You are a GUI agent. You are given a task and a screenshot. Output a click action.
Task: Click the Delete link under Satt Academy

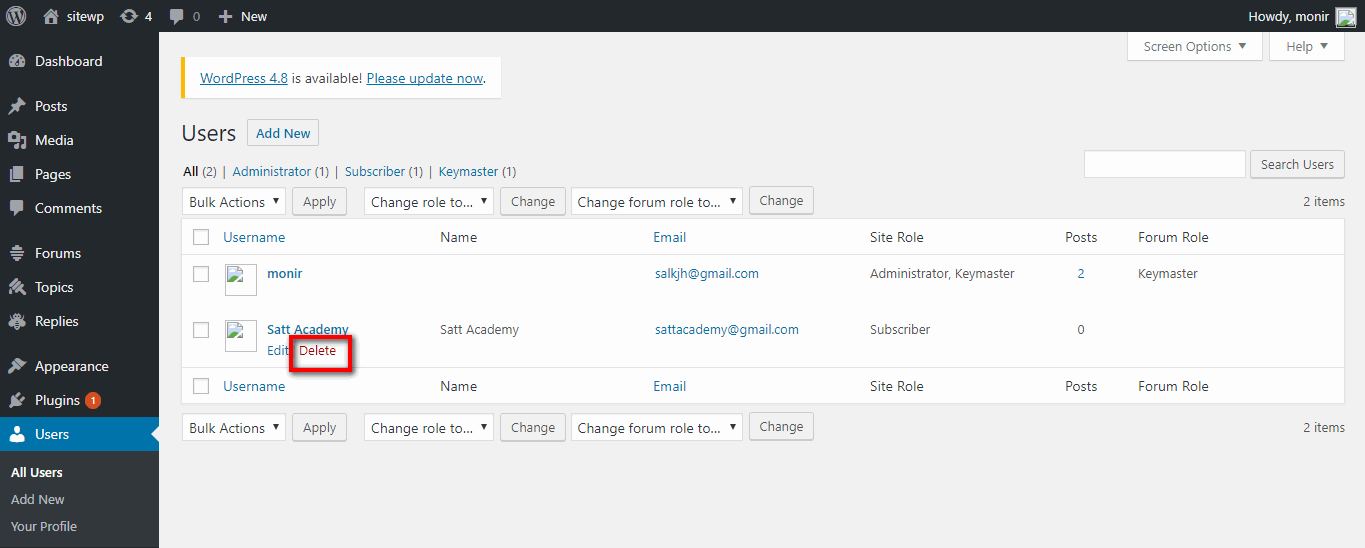[x=318, y=351]
